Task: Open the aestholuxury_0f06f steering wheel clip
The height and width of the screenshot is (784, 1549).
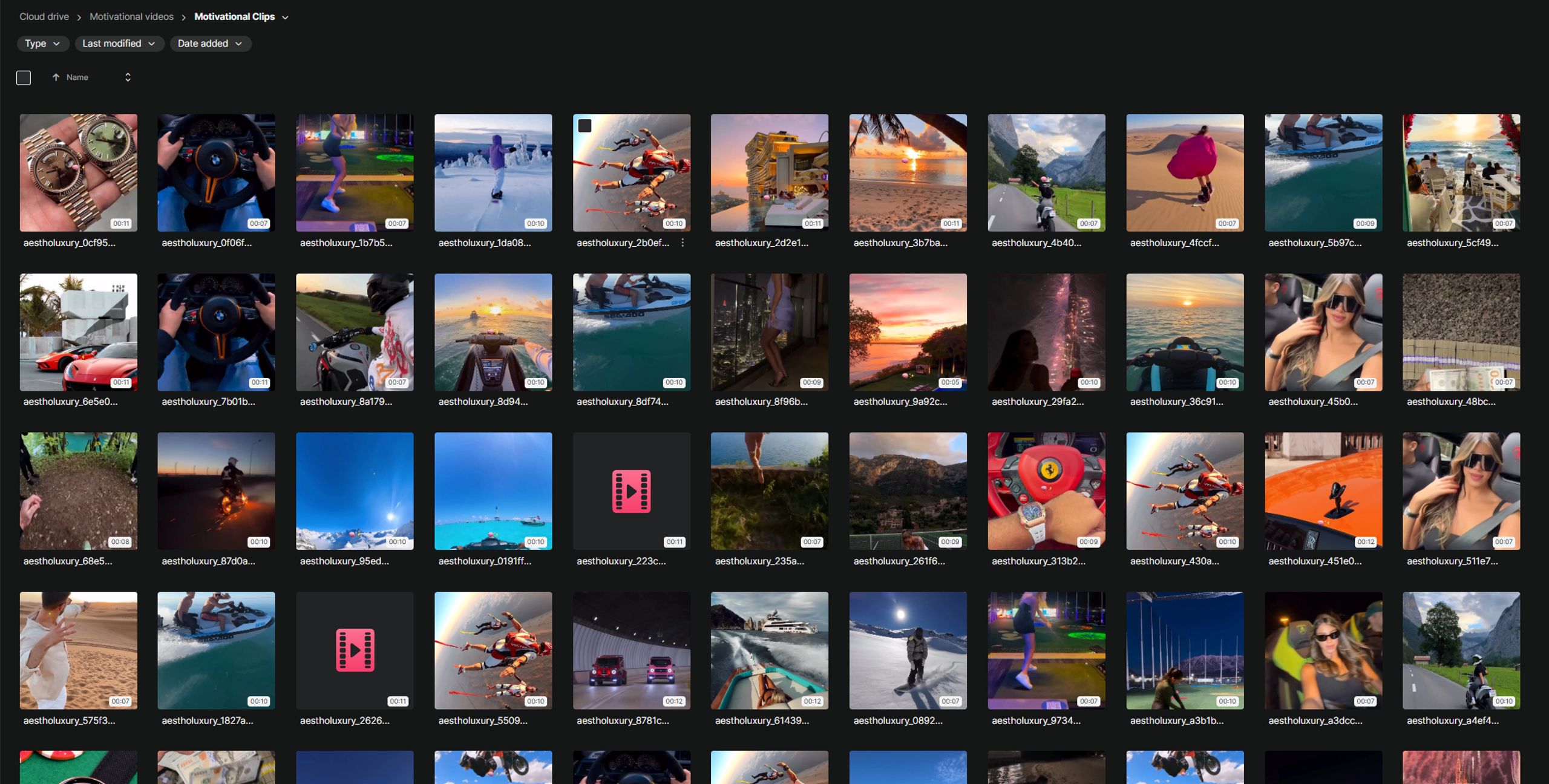Action: 216,173
